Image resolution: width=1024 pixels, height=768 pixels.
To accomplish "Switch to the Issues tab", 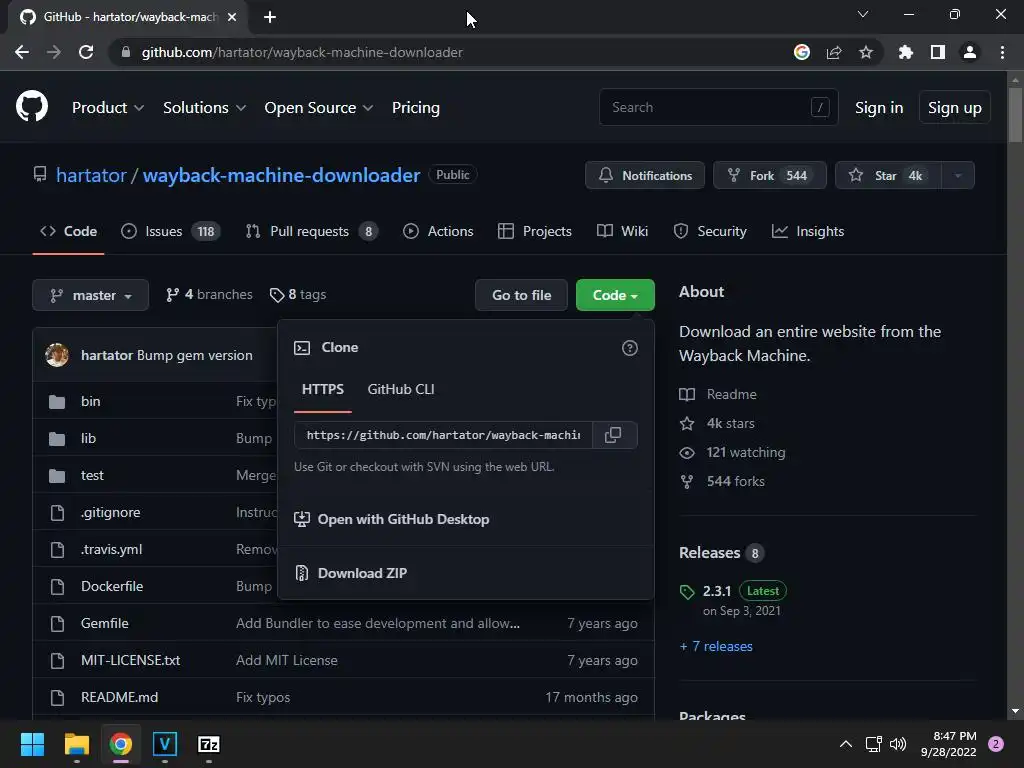I will click(x=171, y=231).
